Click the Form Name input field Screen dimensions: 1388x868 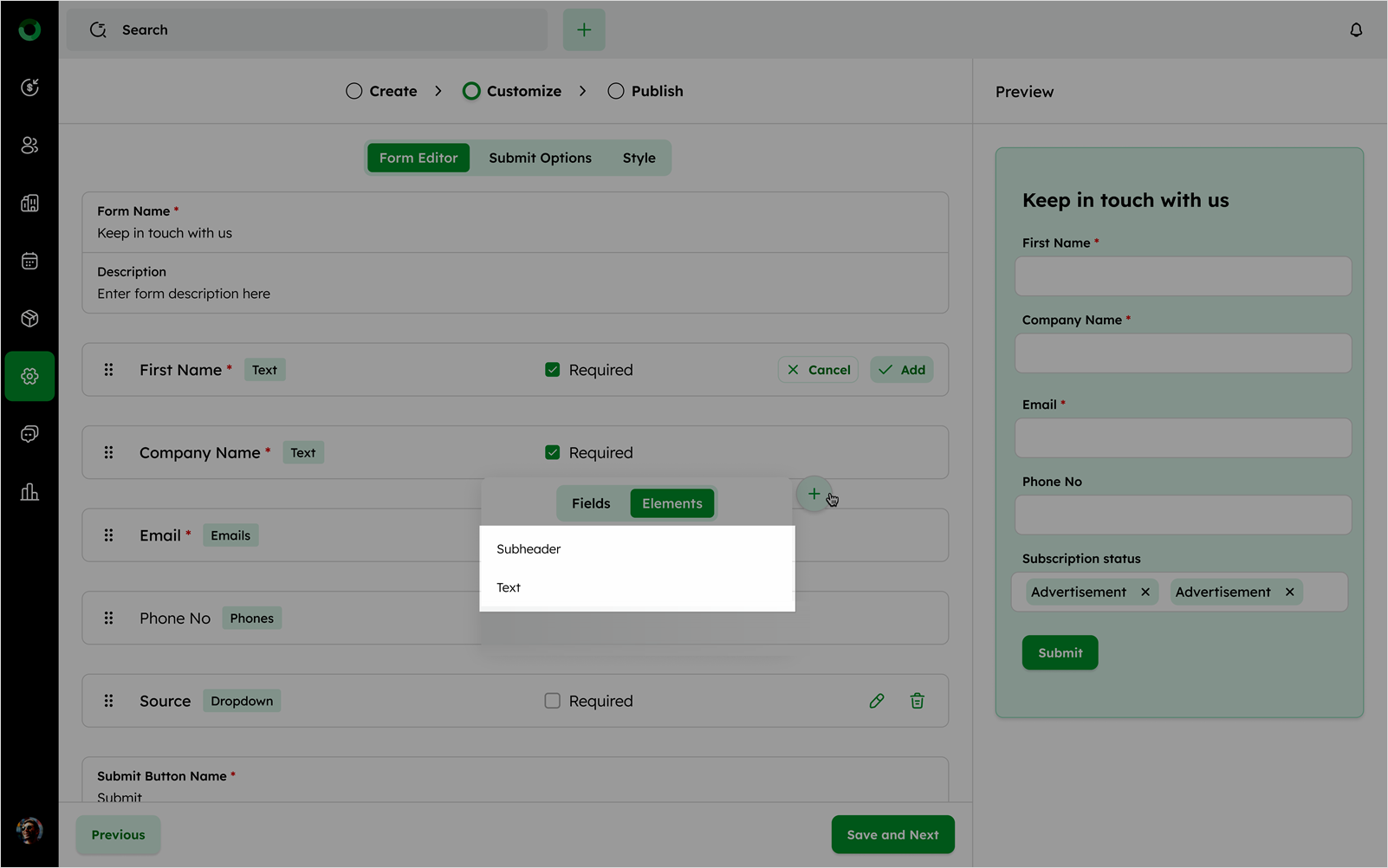point(515,233)
